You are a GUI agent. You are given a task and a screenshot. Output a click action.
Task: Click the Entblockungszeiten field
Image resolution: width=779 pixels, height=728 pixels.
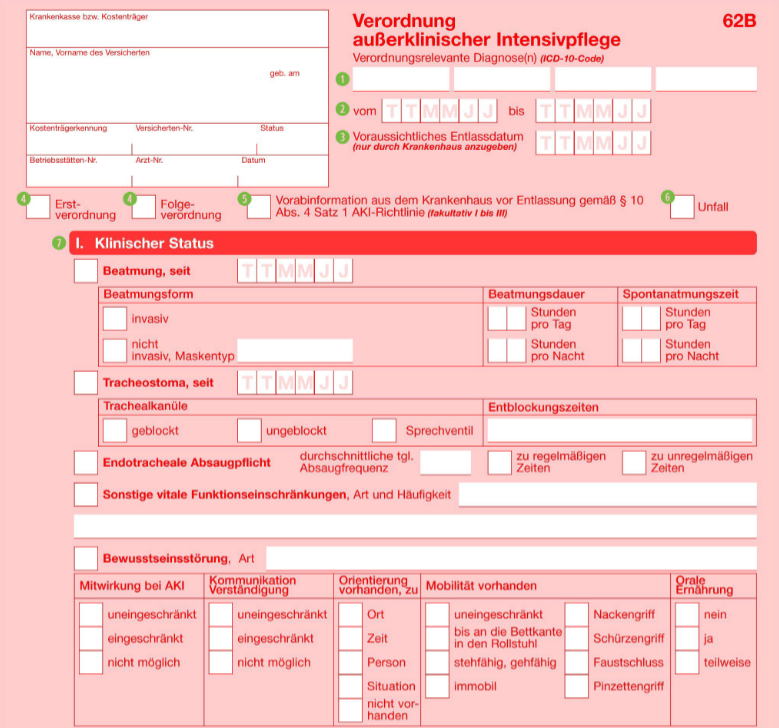[620, 430]
